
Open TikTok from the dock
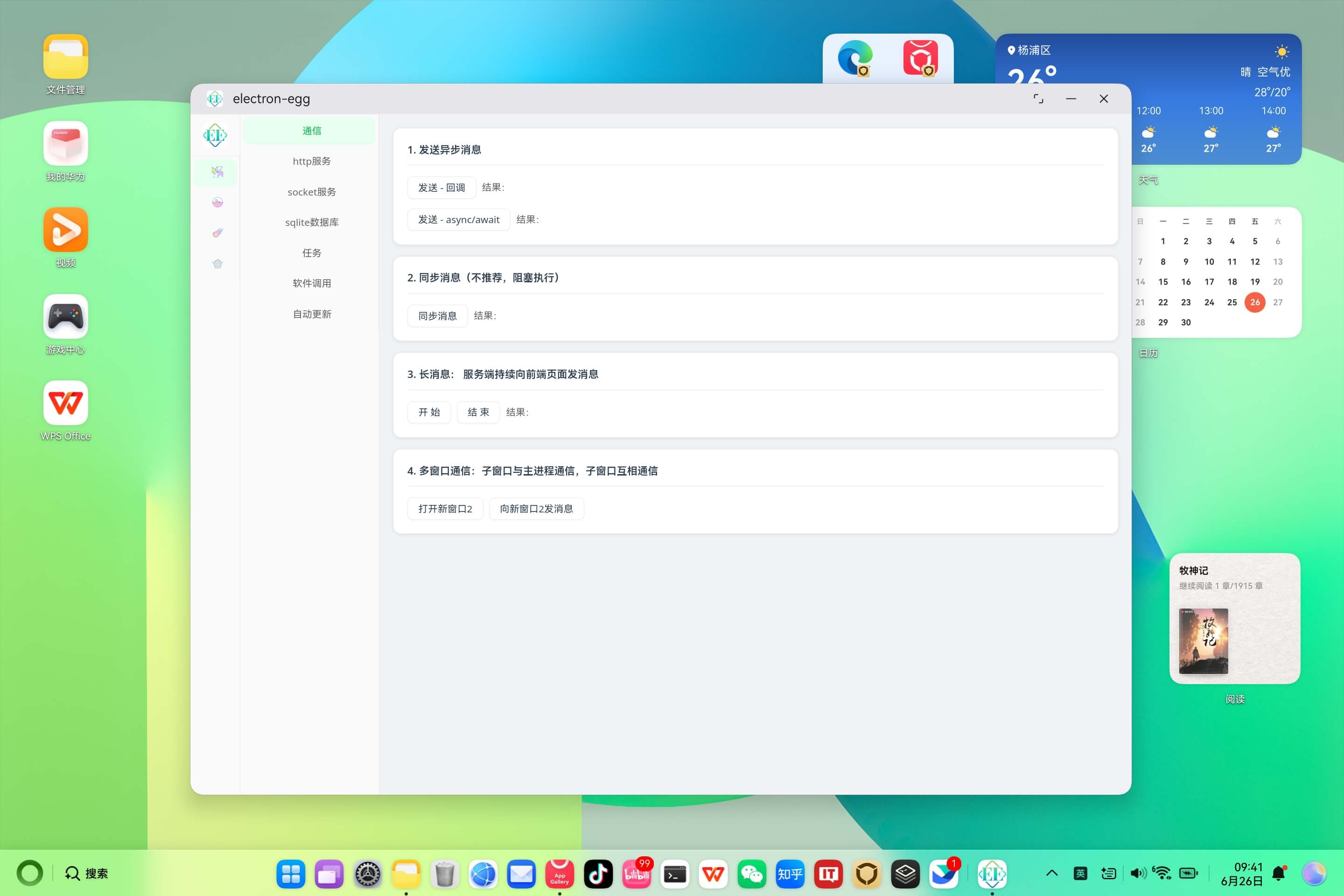pyautogui.click(x=598, y=874)
